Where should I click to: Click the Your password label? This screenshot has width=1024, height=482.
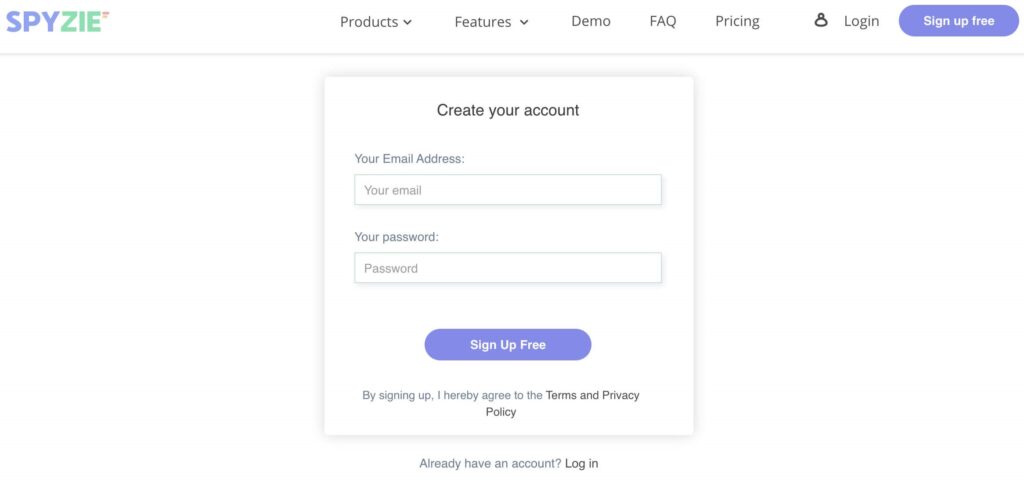[x=396, y=237]
